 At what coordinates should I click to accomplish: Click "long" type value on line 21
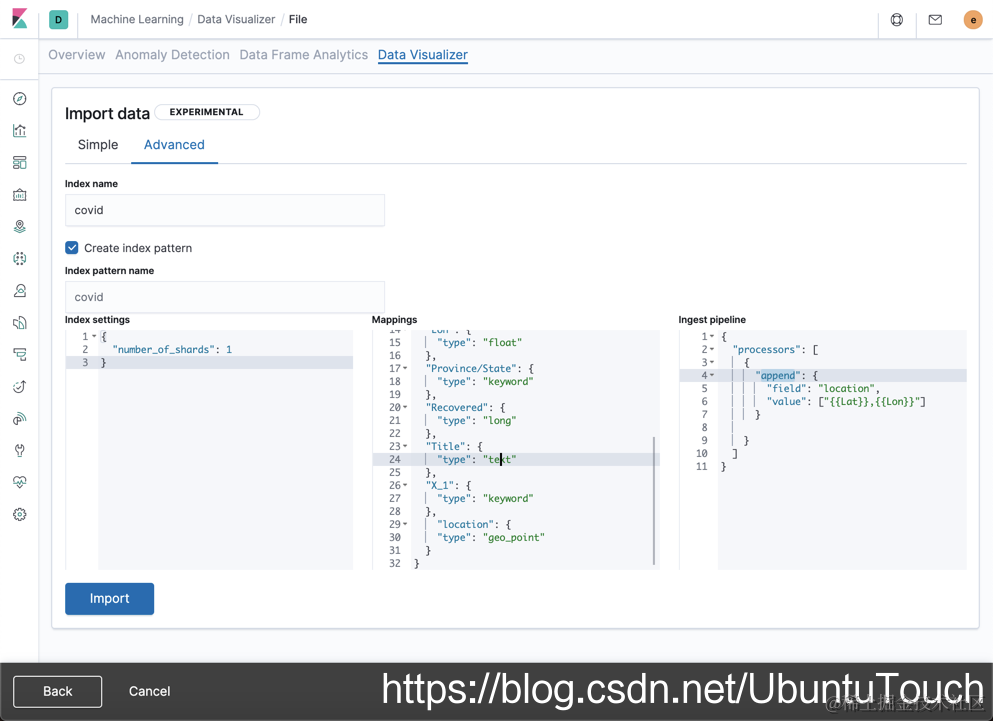tap(500, 420)
